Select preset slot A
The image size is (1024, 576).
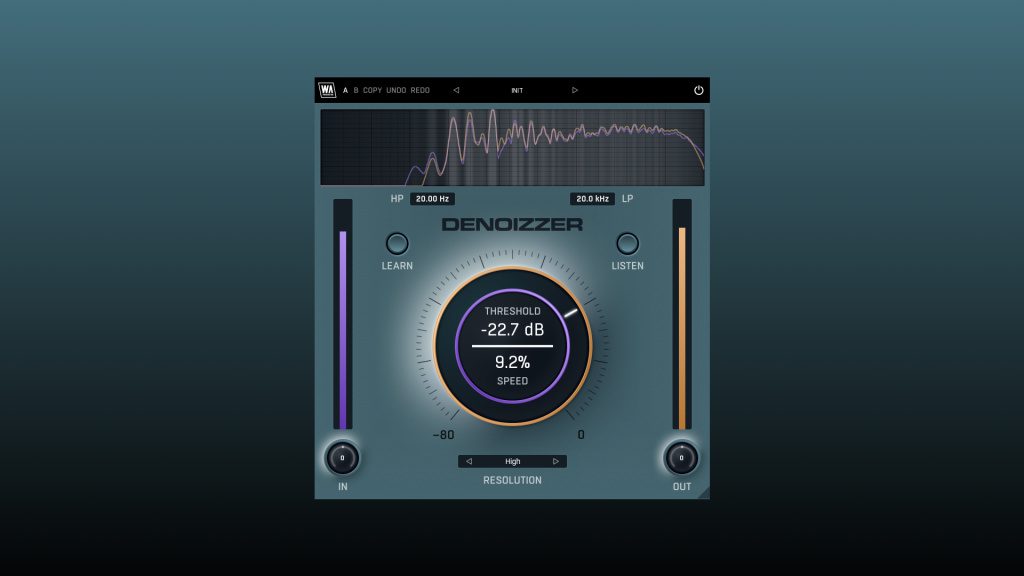coord(345,90)
